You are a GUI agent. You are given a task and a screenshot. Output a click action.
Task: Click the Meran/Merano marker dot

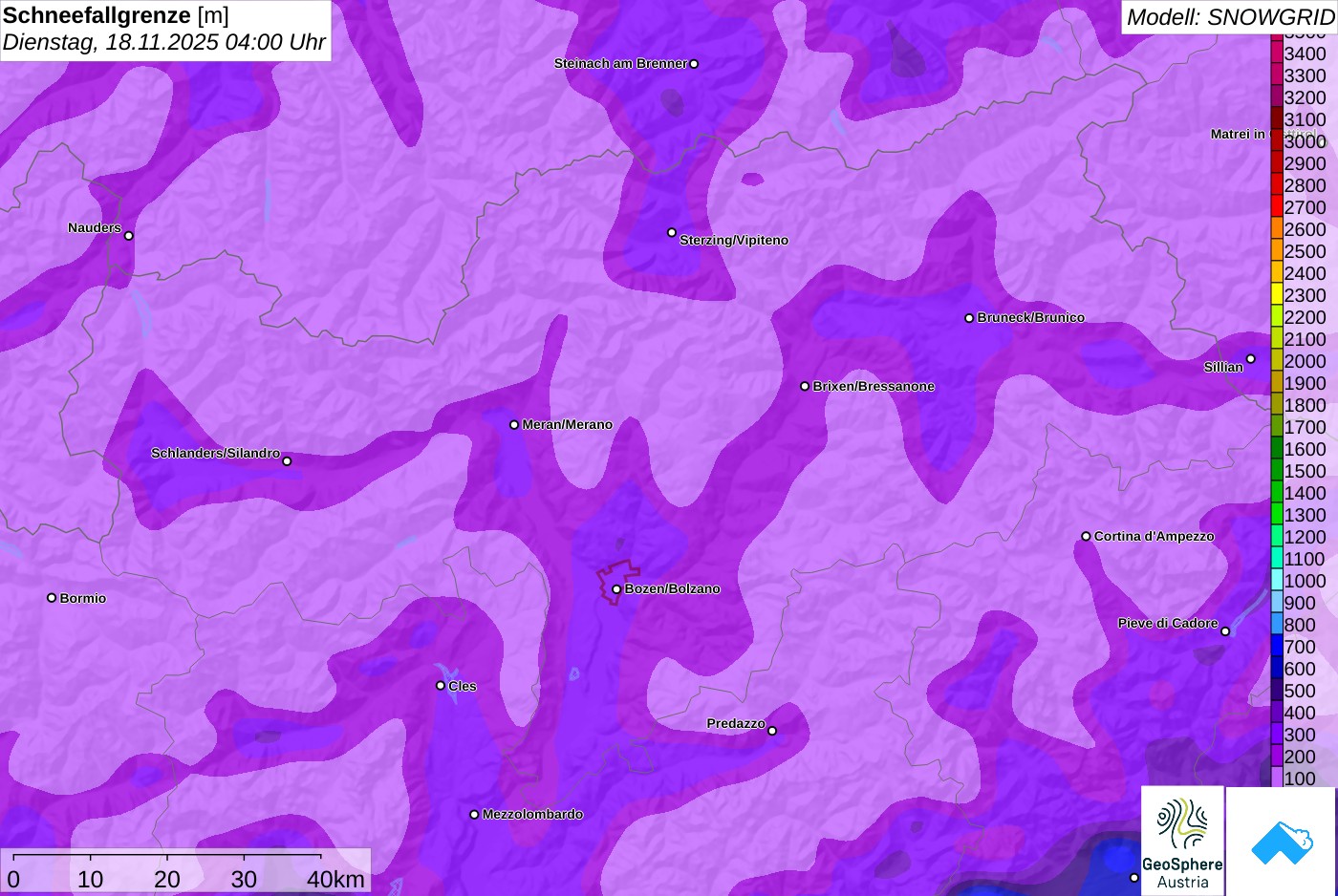514,424
